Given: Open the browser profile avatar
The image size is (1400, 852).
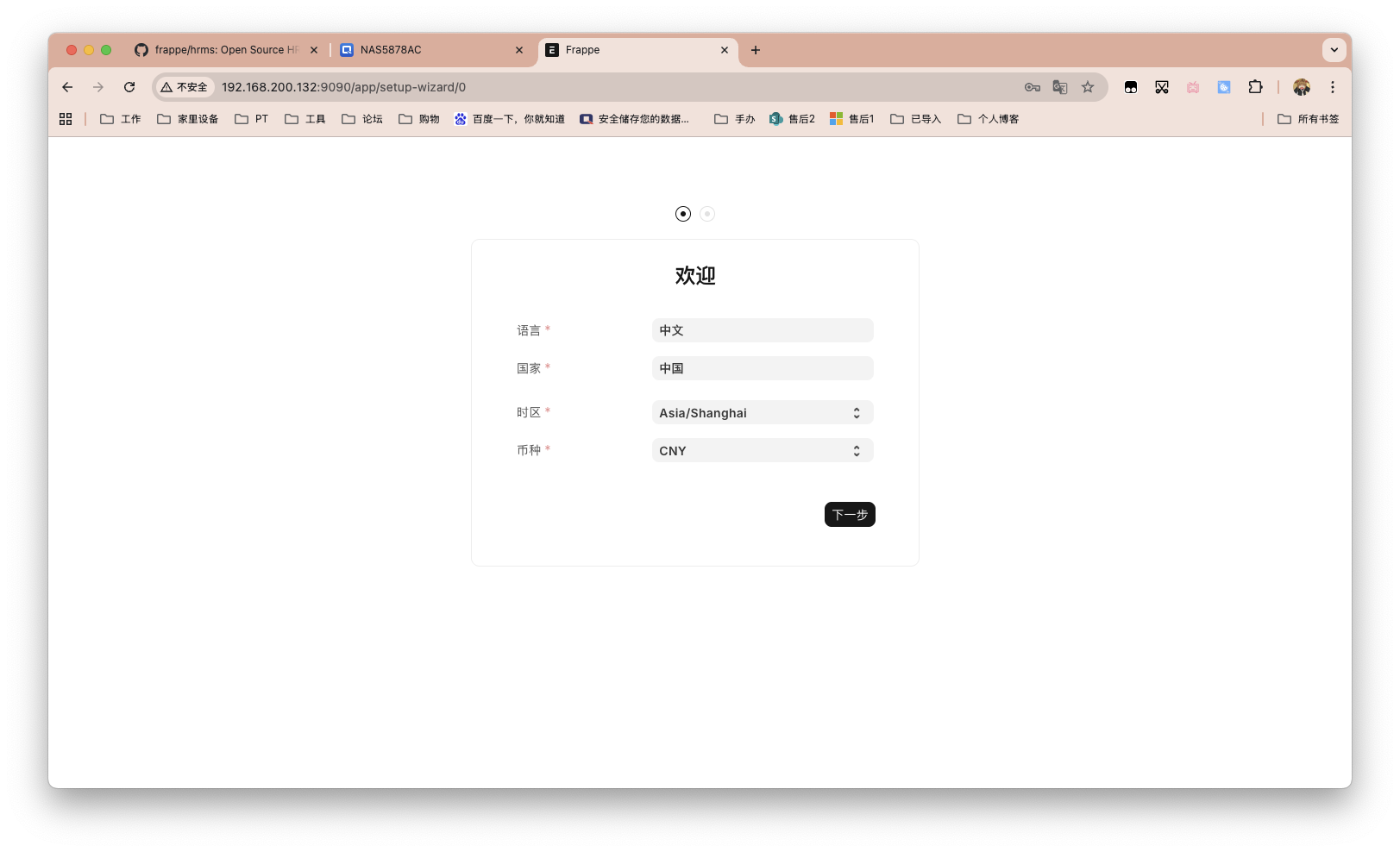Looking at the screenshot, I should 1301,87.
